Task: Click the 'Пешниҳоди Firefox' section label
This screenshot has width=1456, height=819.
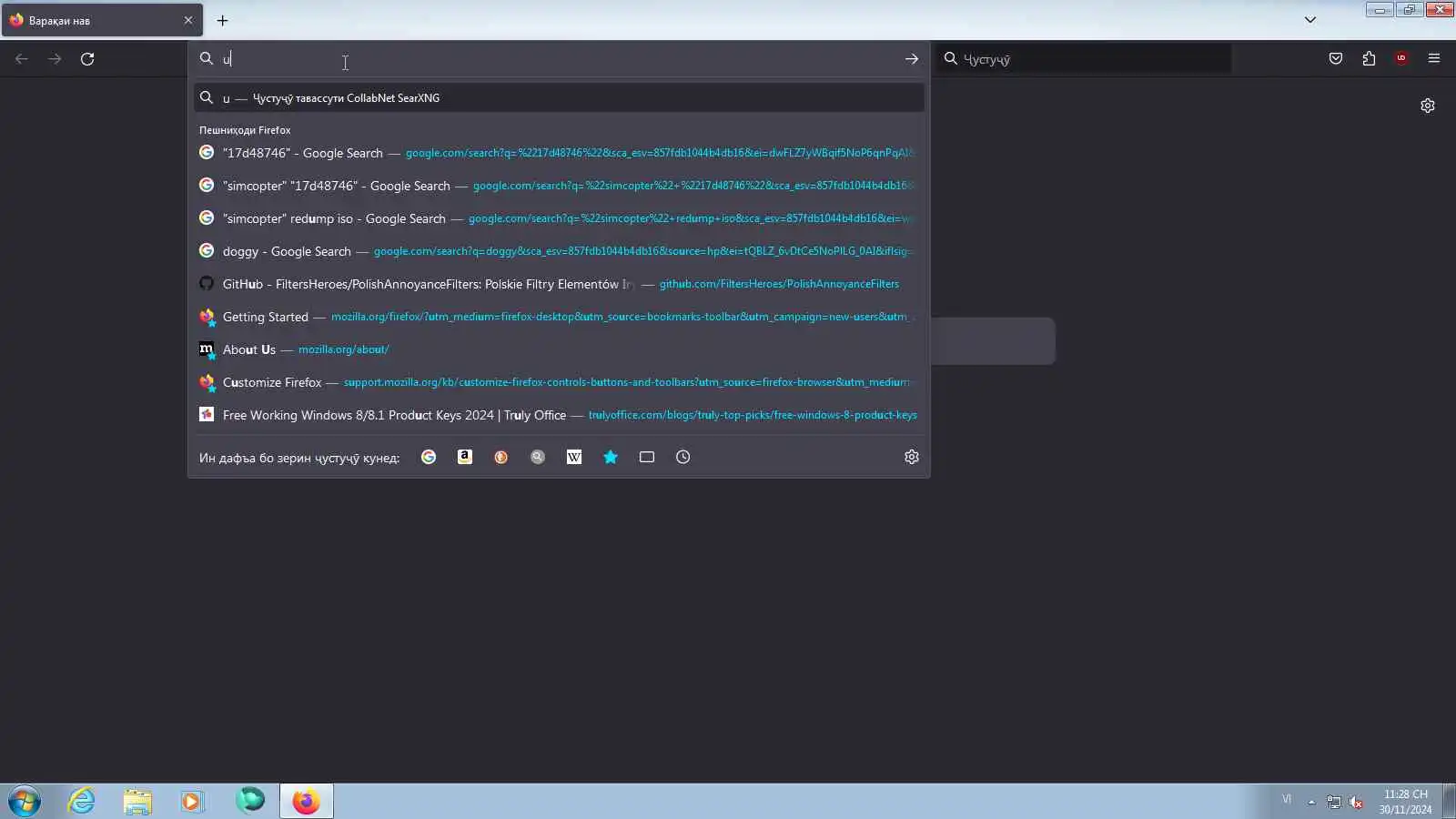Action: click(245, 130)
